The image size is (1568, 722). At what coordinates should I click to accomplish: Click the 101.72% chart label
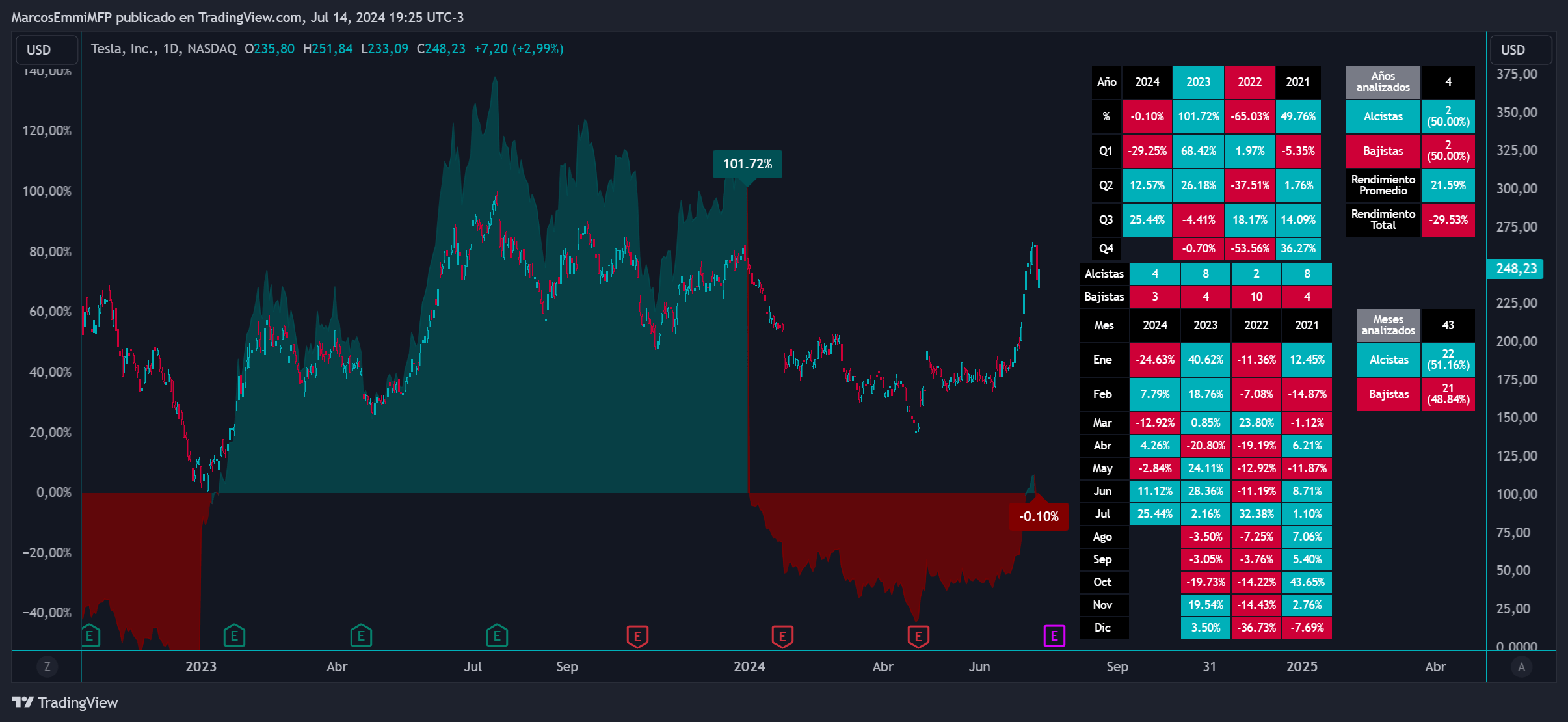pos(748,164)
